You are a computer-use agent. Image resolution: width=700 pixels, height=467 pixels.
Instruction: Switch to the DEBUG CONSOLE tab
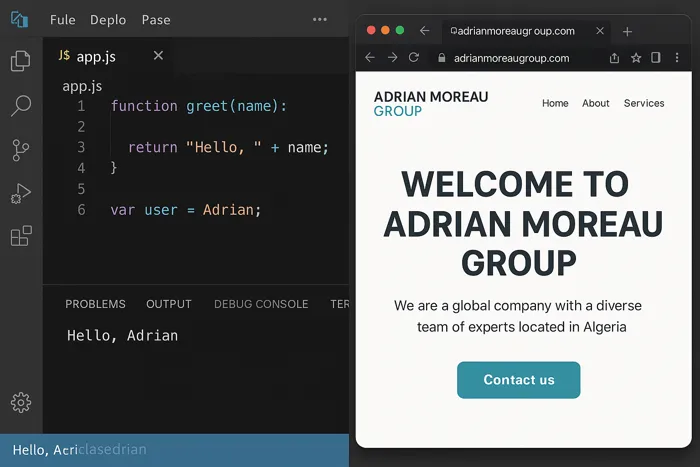[261, 304]
